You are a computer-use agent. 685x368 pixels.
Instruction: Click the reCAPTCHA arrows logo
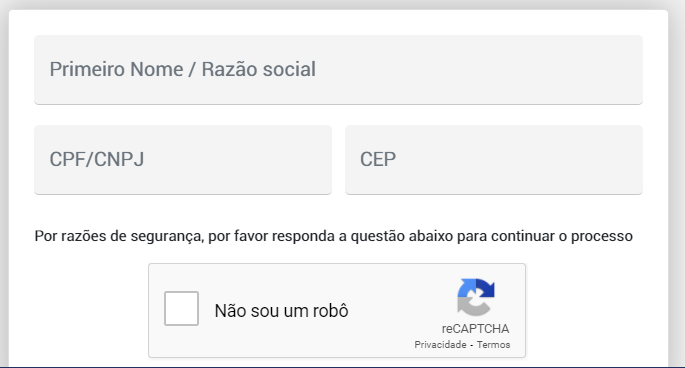point(476,297)
